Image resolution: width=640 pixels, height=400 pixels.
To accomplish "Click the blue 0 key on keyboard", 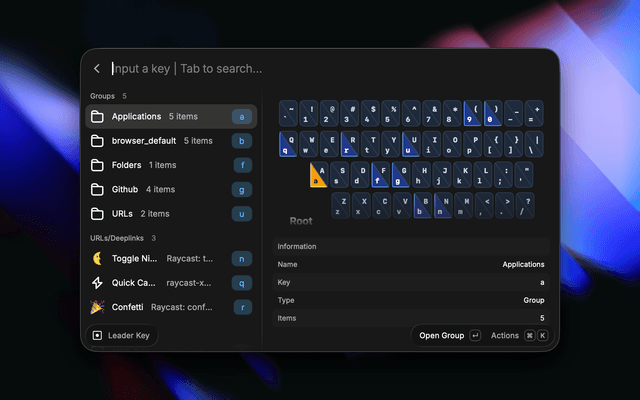I will 493,113.
